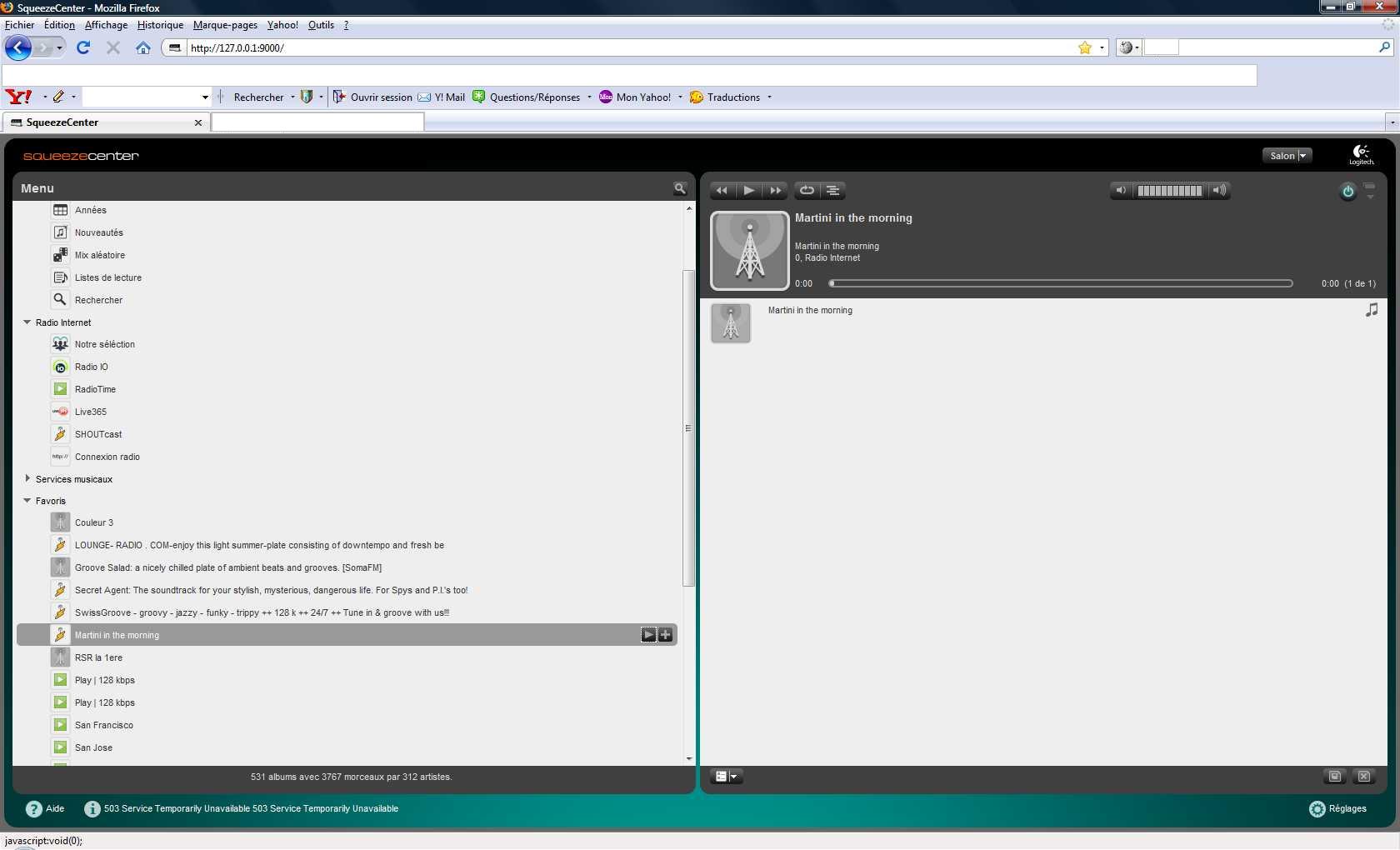
Task: Toggle the player power button
Action: pyautogui.click(x=1347, y=192)
